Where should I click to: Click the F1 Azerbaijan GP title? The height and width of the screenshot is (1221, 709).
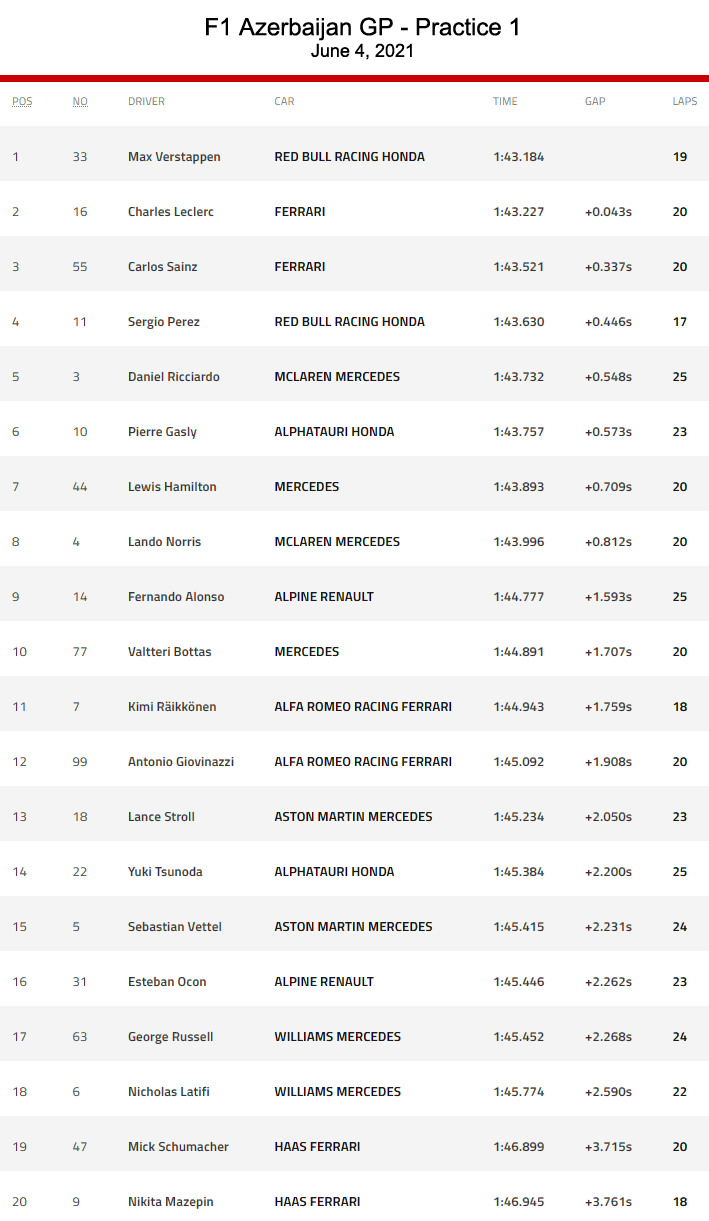point(362,28)
